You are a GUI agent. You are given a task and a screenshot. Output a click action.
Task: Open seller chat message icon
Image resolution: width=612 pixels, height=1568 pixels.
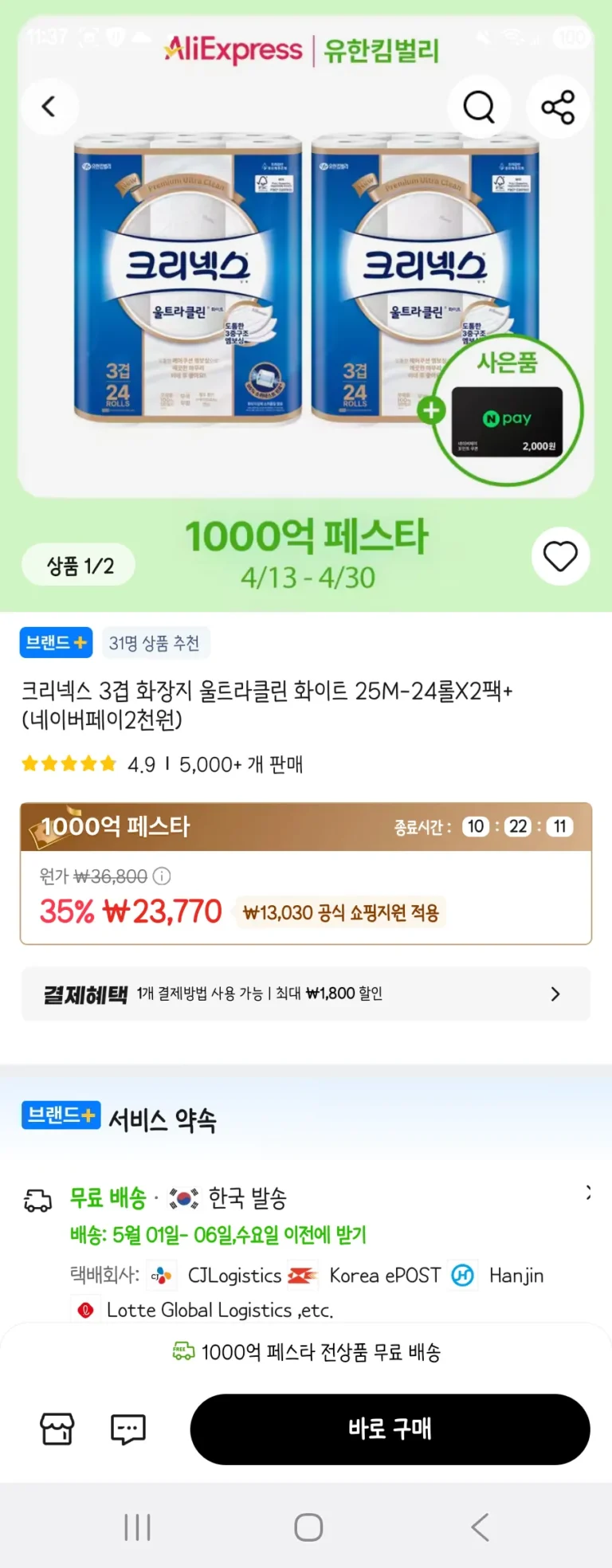click(x=127, y=1429)
